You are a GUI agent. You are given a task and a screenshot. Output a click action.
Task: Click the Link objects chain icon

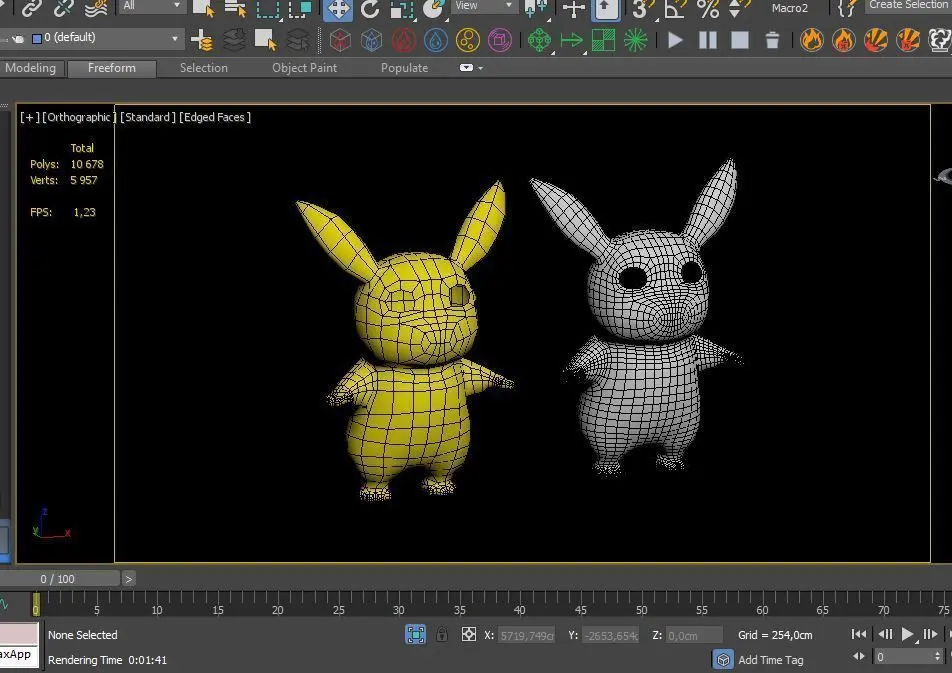point(31,9)
